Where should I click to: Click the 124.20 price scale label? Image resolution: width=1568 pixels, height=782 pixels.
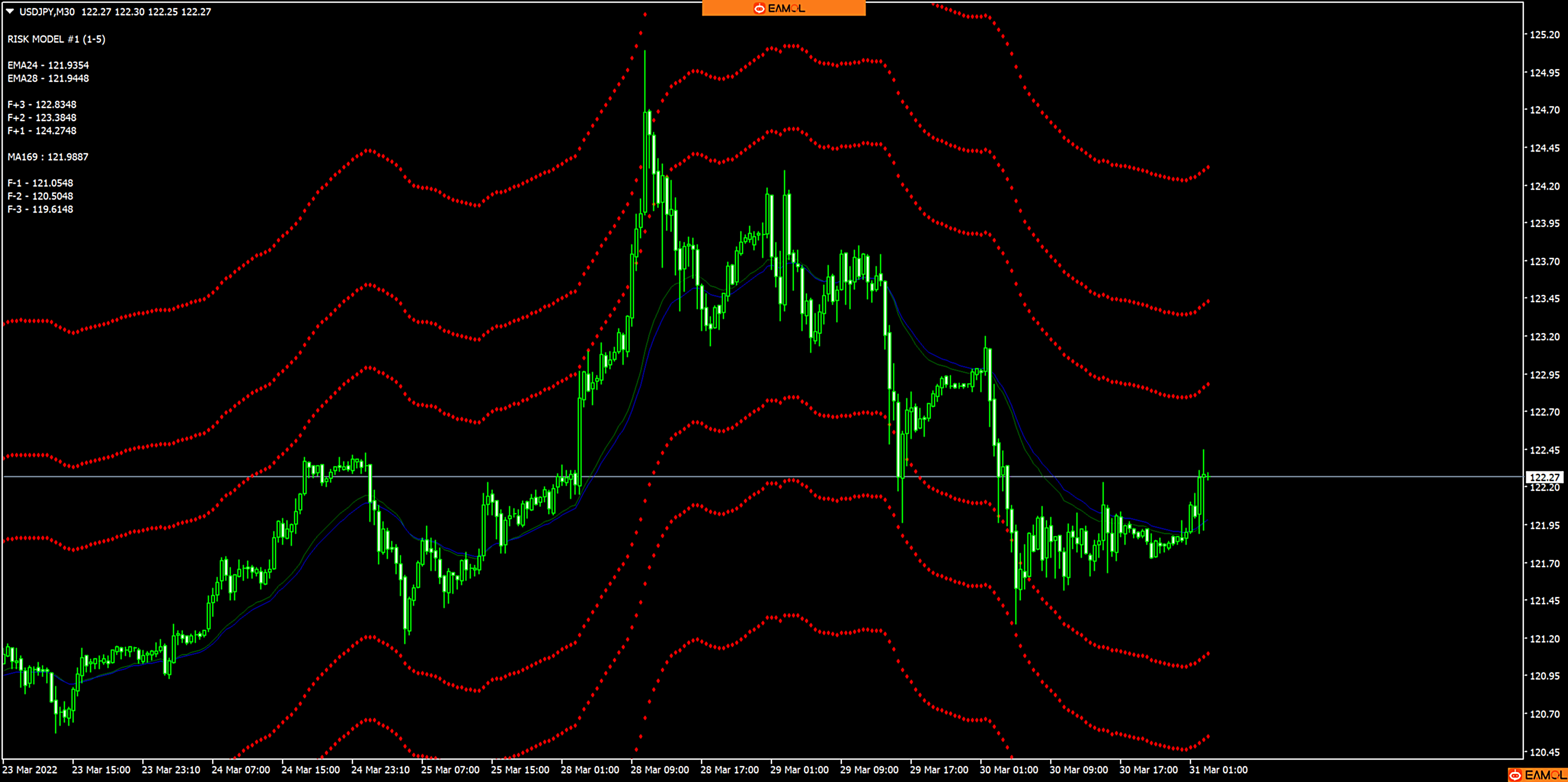[x=1545, y=186]
